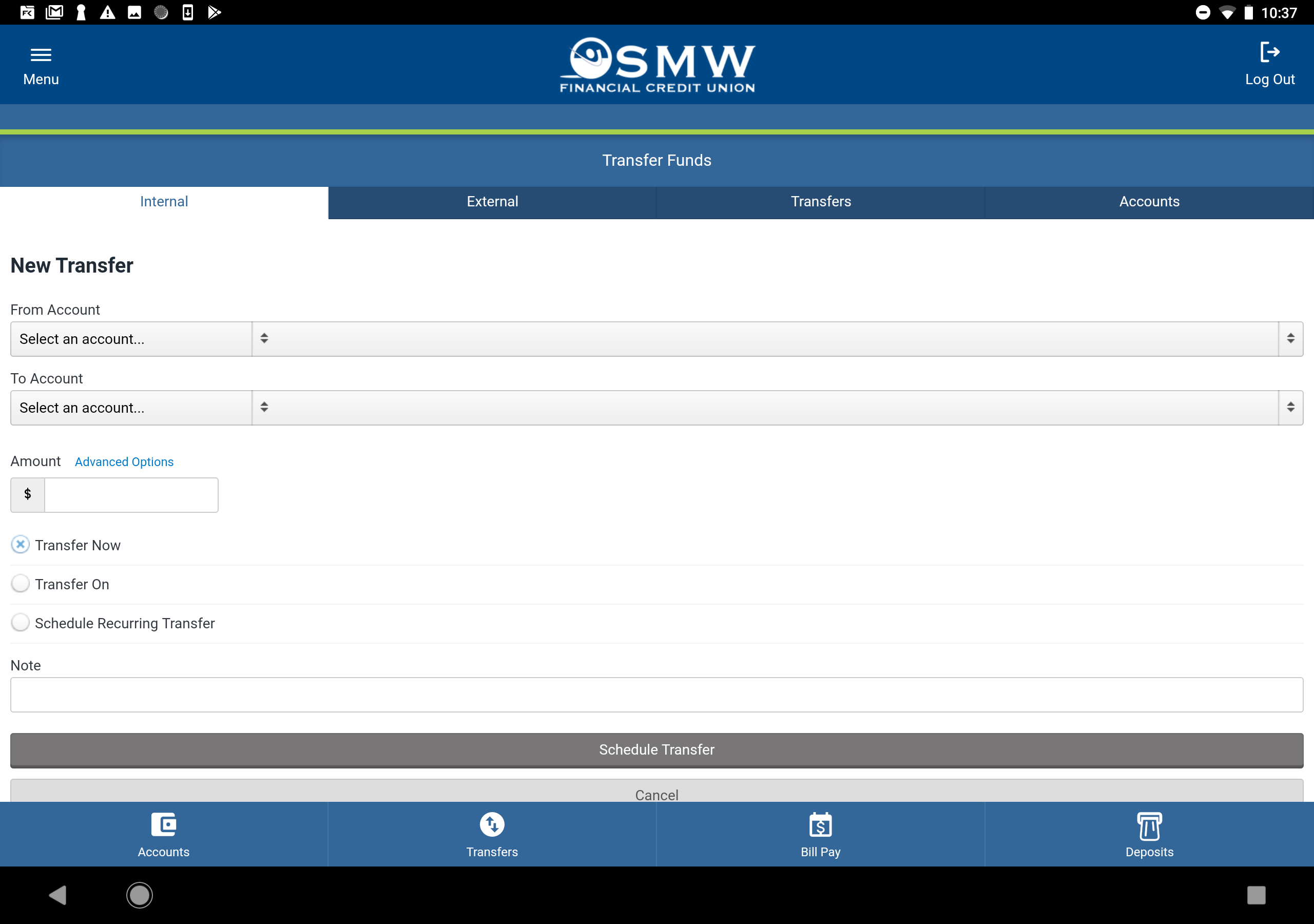Switch to the Internal tab
Screen dimensions: 1314x924
(164, 202)
